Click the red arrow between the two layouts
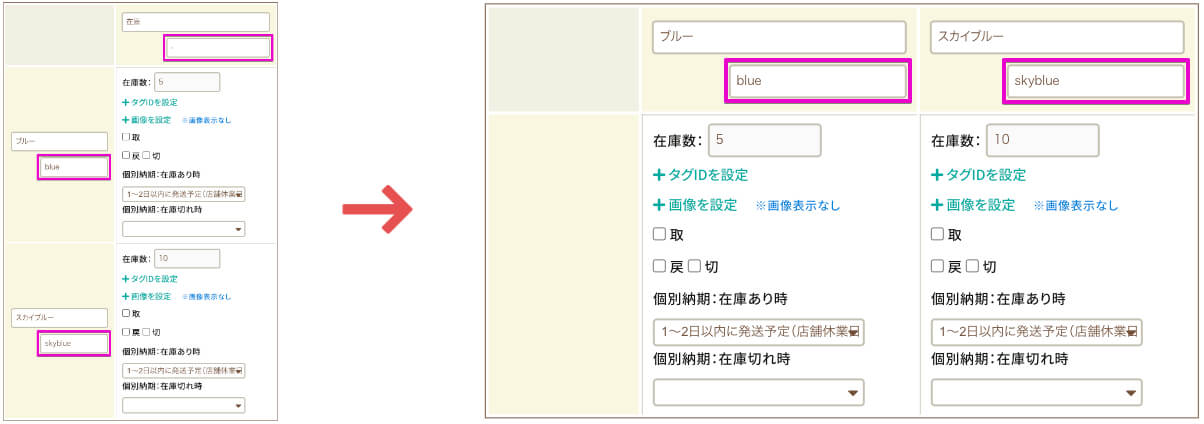The height and width of the screenshot is (424, 1204). 378,209
